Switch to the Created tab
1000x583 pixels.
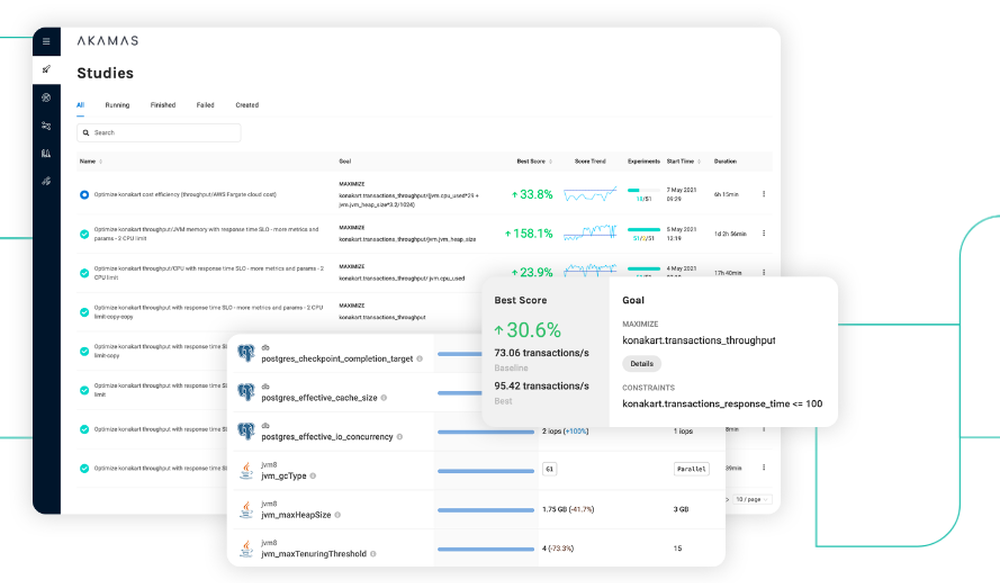247,105
